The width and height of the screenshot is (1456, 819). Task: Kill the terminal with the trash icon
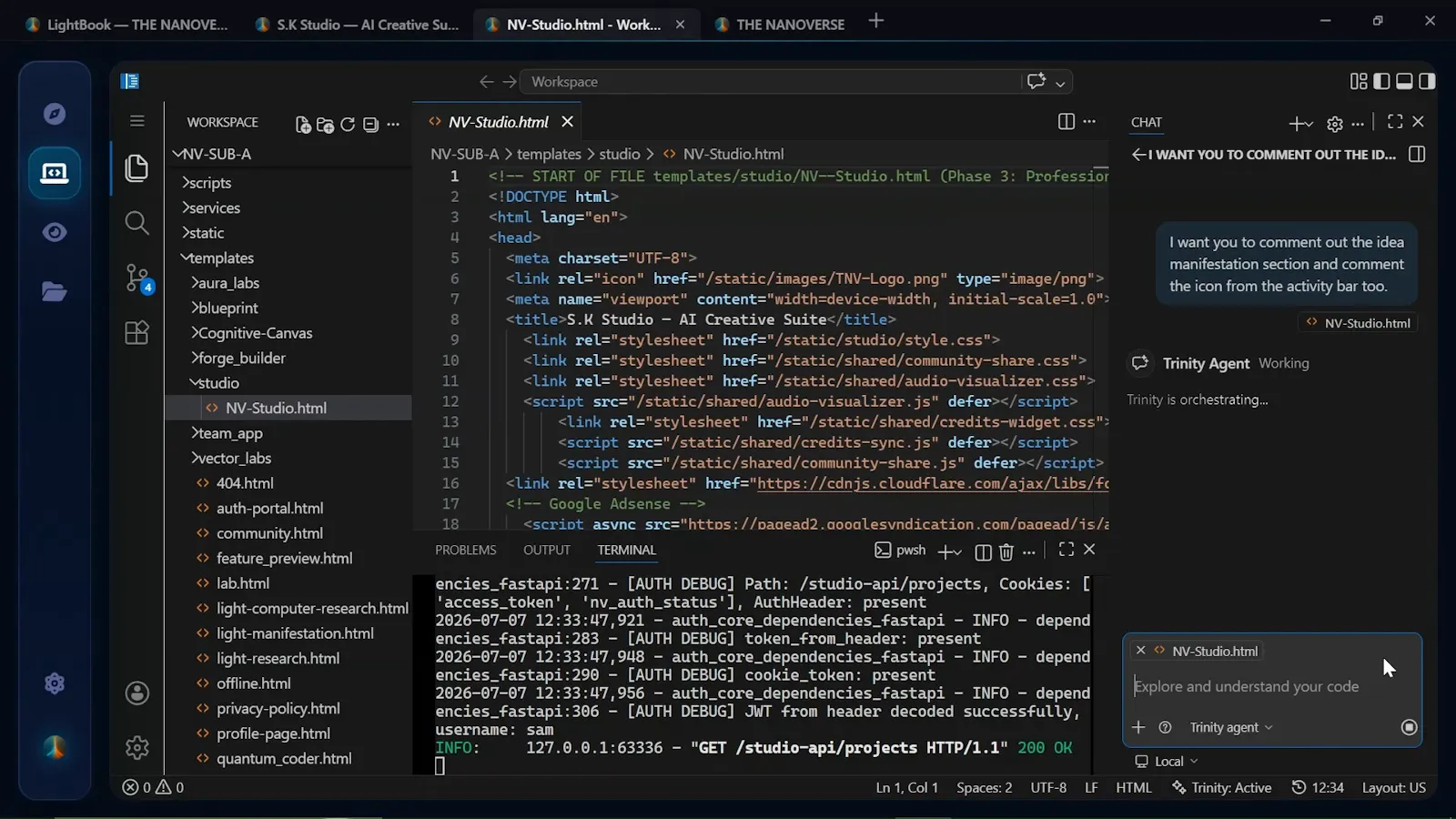coord(1006,551)
